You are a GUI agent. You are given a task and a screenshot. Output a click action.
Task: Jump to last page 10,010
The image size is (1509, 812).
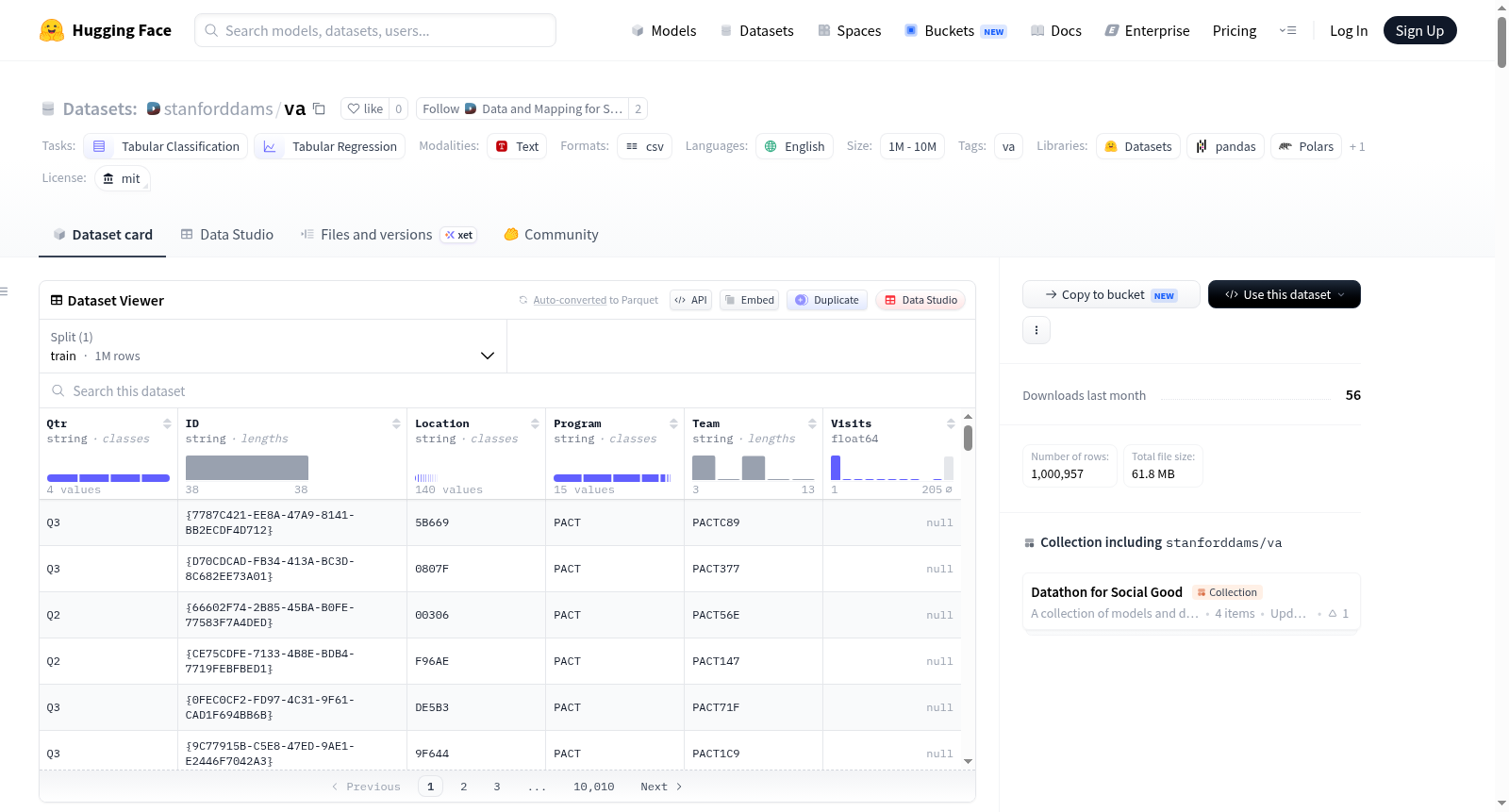(x=594, y=787)
